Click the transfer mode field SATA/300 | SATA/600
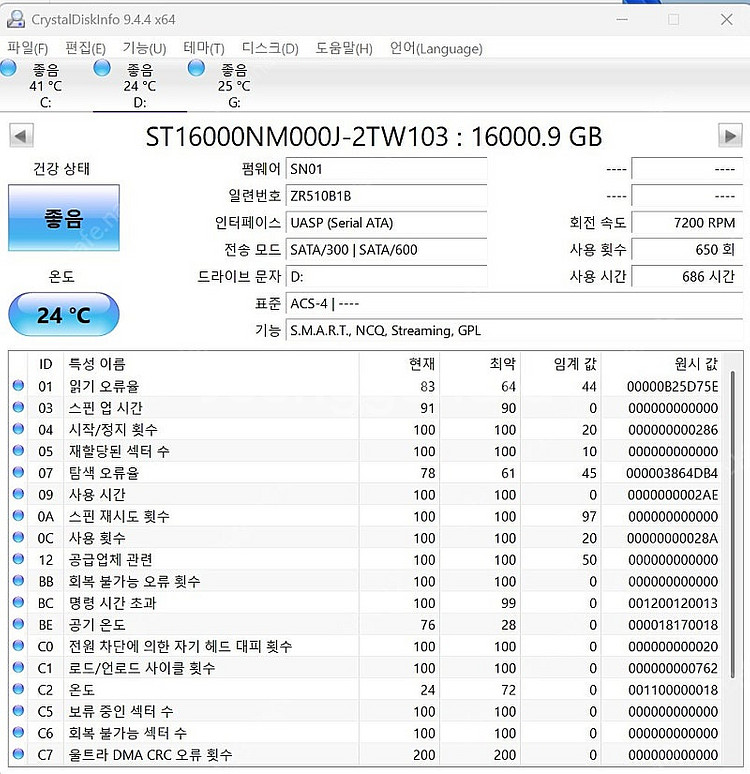This screenshot has width=750, height=774. click(387, 249)
